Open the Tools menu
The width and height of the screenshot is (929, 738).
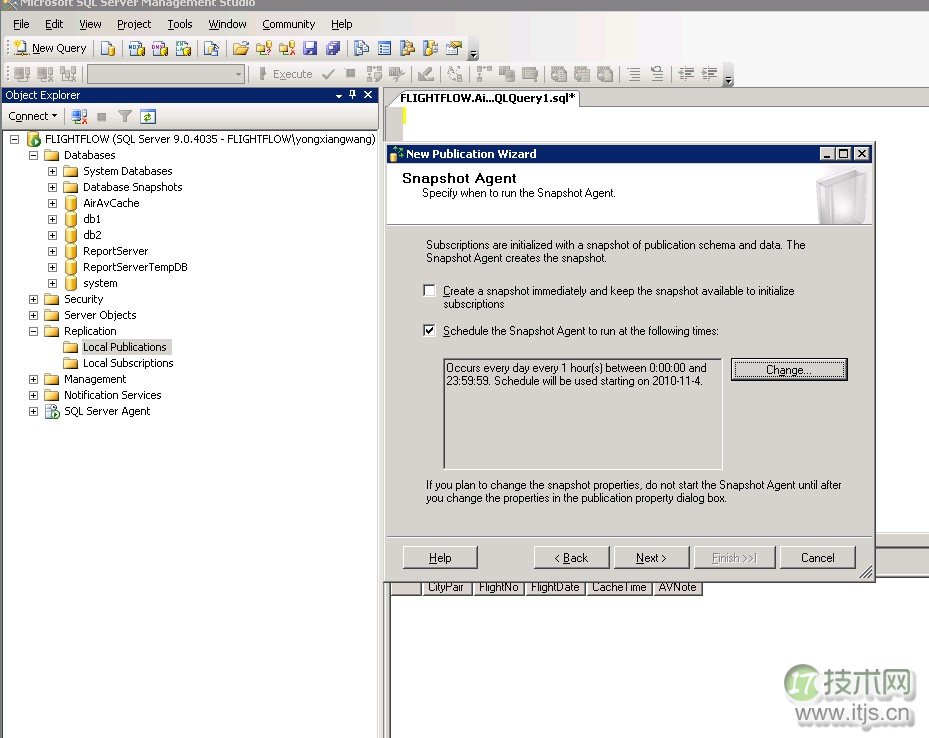click(180, 24)
